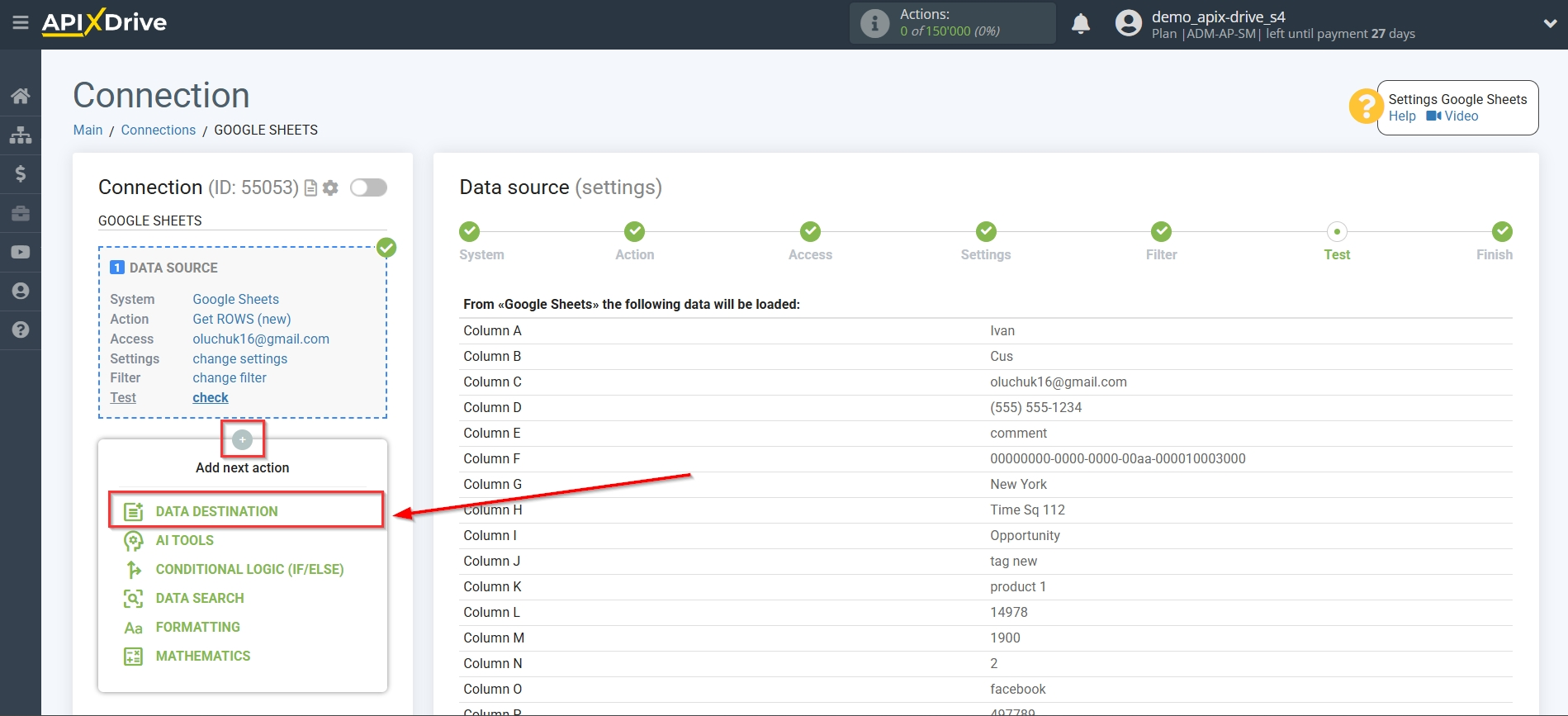The image size is (1568, 716).
Task: Open the notifications bell
Action: click(x=1081, y=23)
